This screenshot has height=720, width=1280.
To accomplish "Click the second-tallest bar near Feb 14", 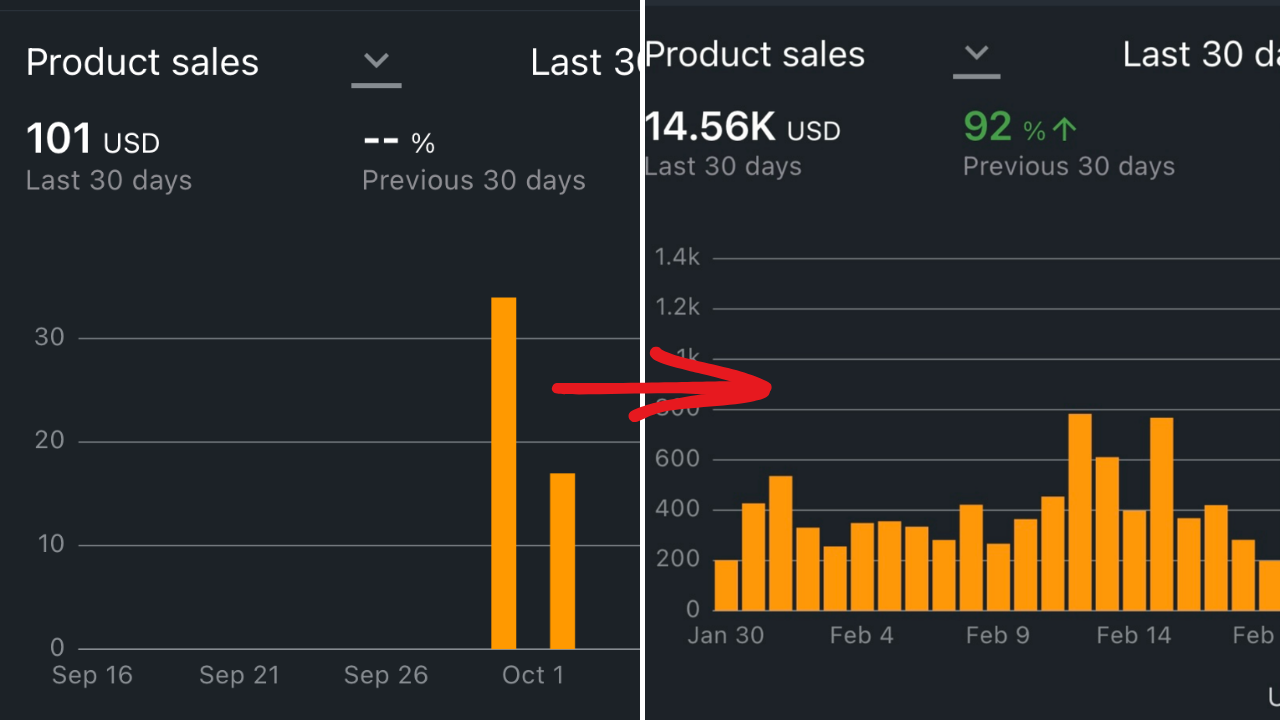I will (1161, 513).
